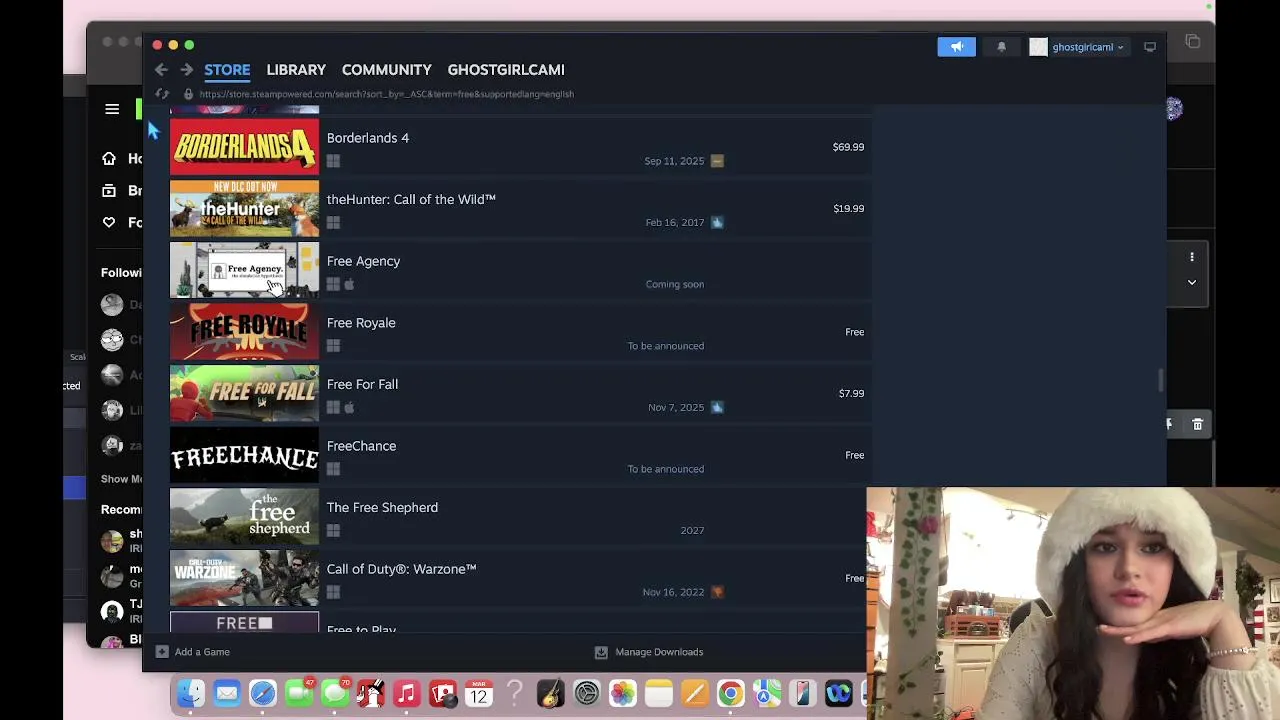Click the Home icon in the background sidebar
1280x720 pixels.
pyautogui.click(x=109, y=158)
